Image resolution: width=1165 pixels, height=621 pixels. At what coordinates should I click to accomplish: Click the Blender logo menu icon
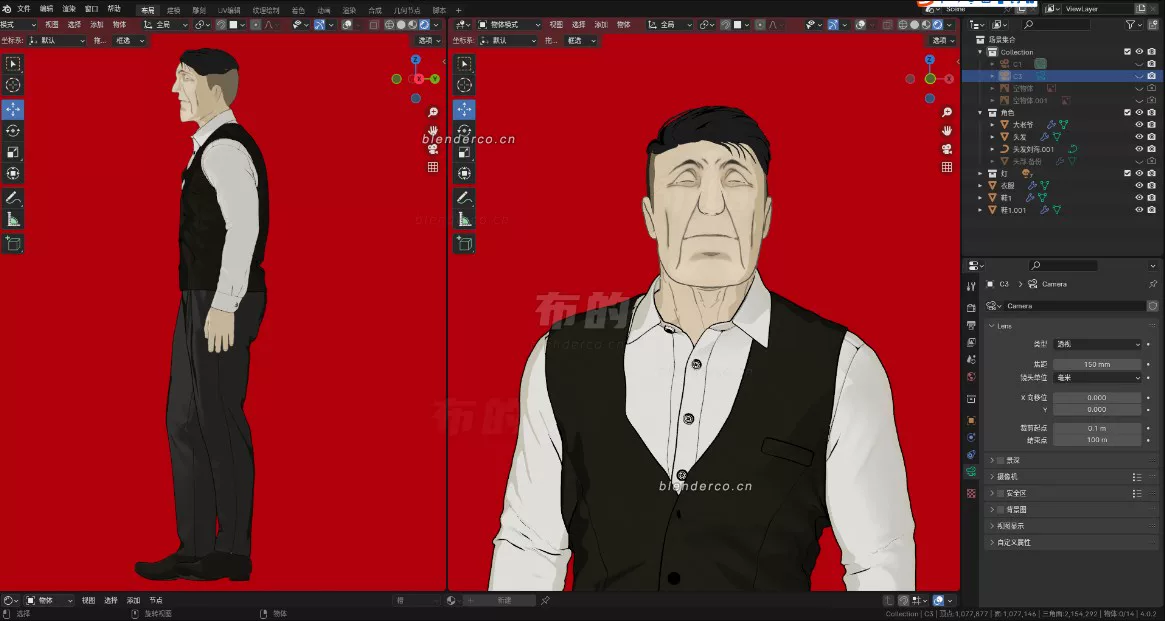click(x=7, y=9)
